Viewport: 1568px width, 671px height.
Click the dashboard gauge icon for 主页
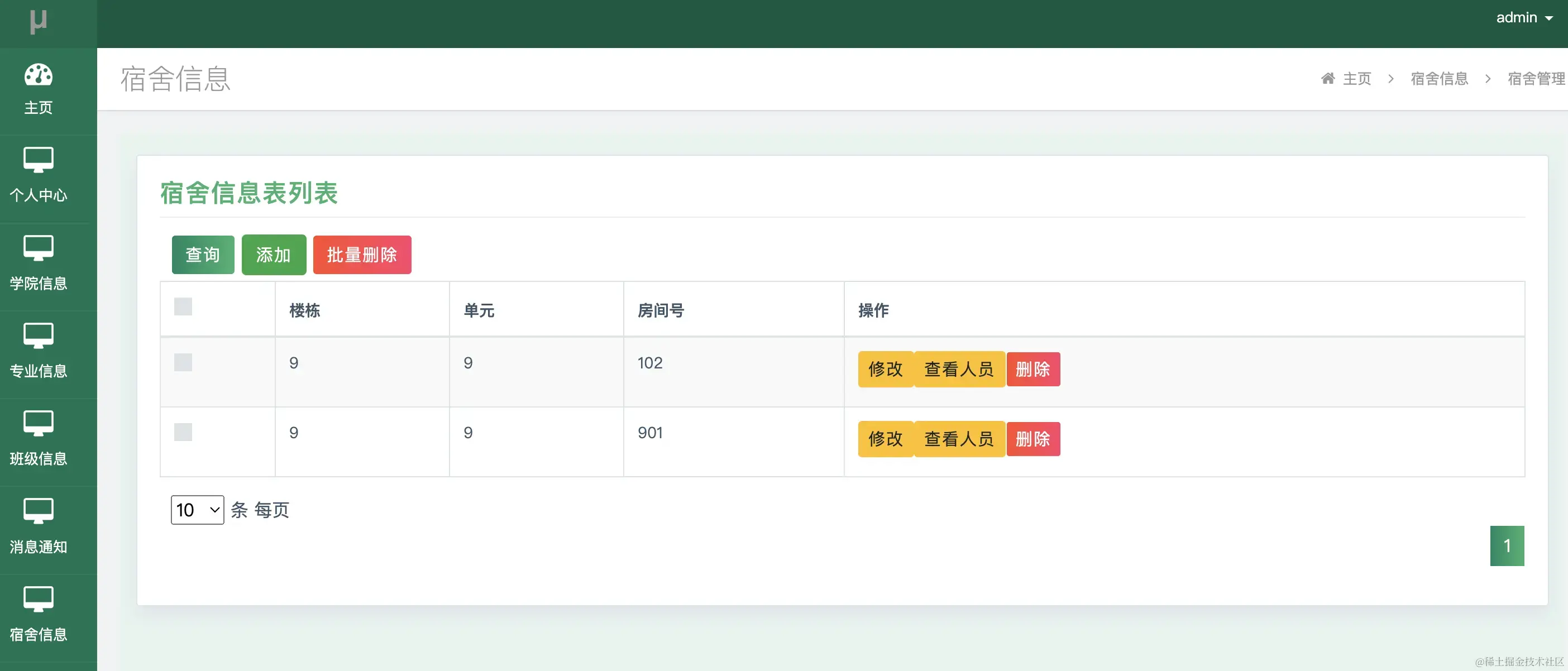tap(39, 75)
